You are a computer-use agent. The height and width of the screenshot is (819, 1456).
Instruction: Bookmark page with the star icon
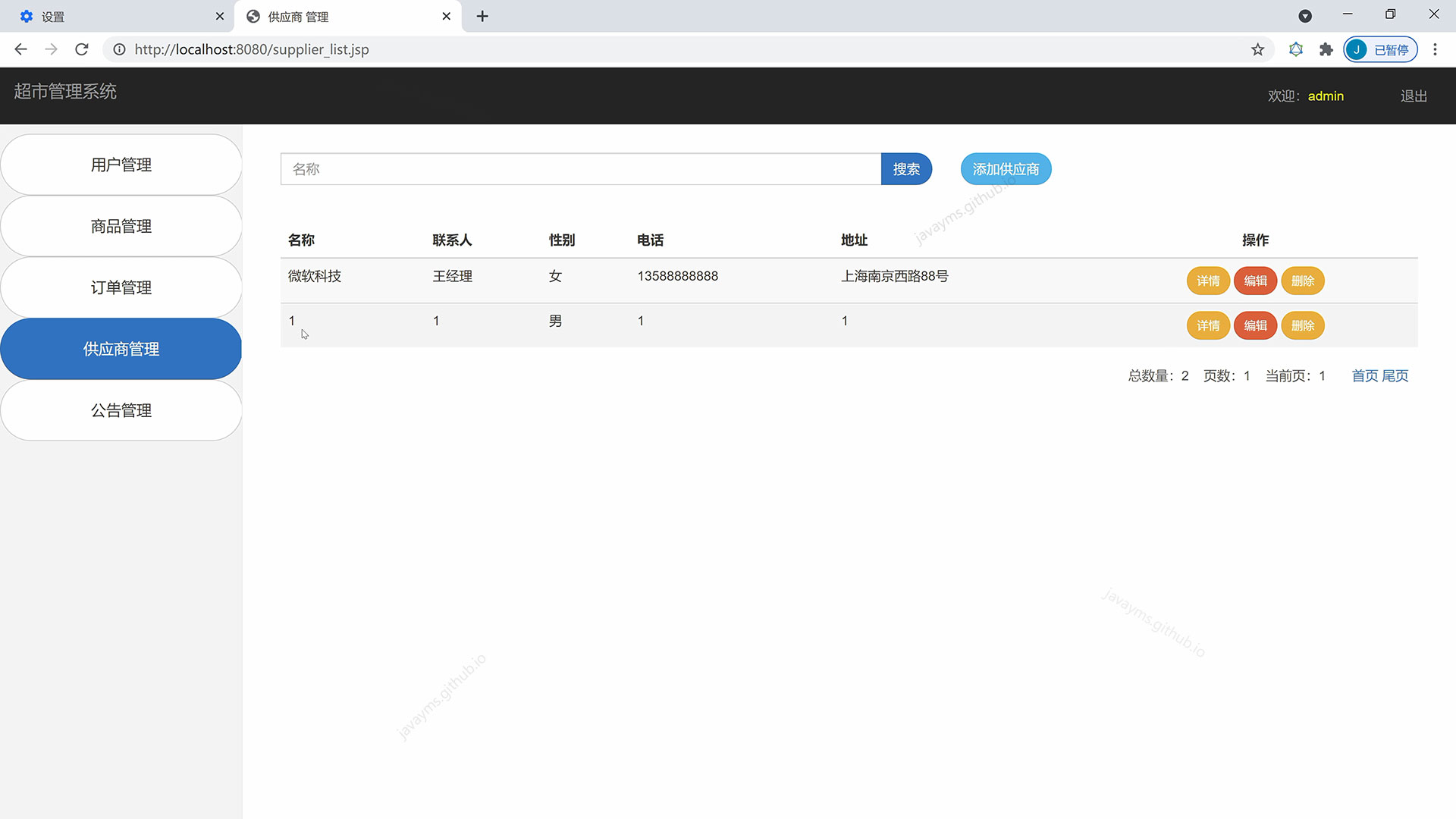pyautogui.click(x=1257, y=49)
